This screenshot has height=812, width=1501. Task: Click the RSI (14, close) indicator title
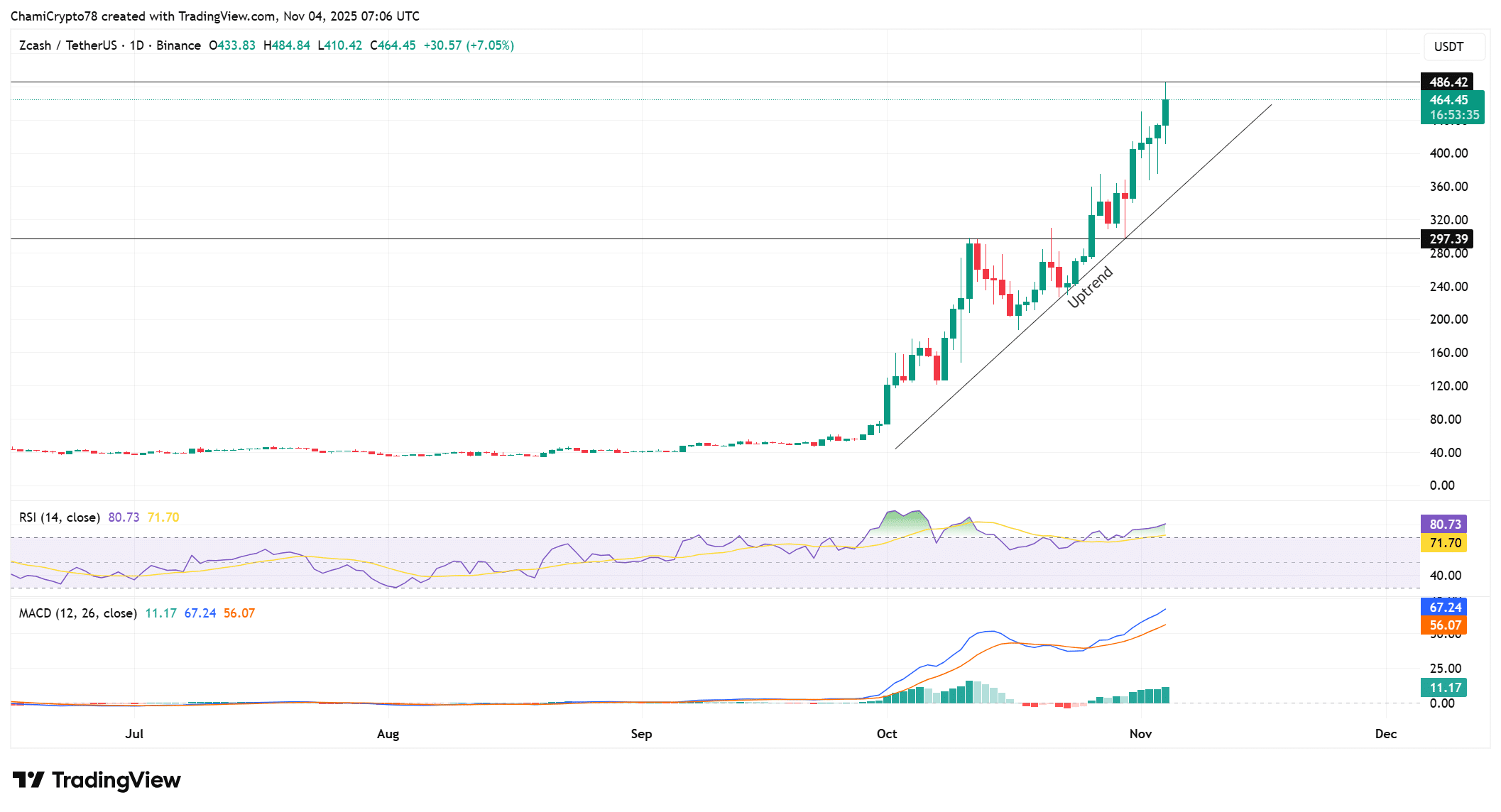click(x=59, y=517)
